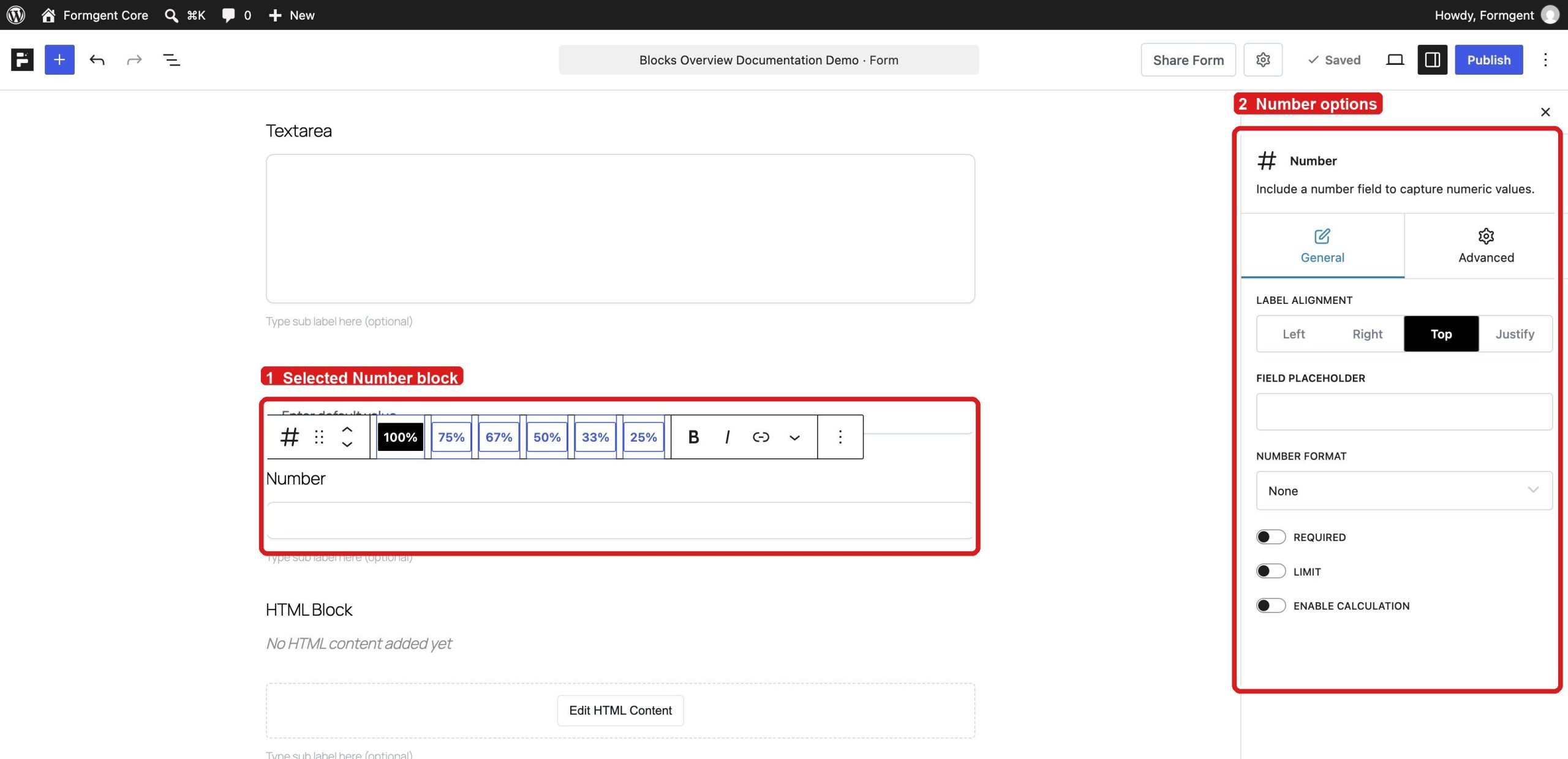Toggle the settings sidebar panel icon
This screenshot has height=759, width=1568.
point(1433,59)
